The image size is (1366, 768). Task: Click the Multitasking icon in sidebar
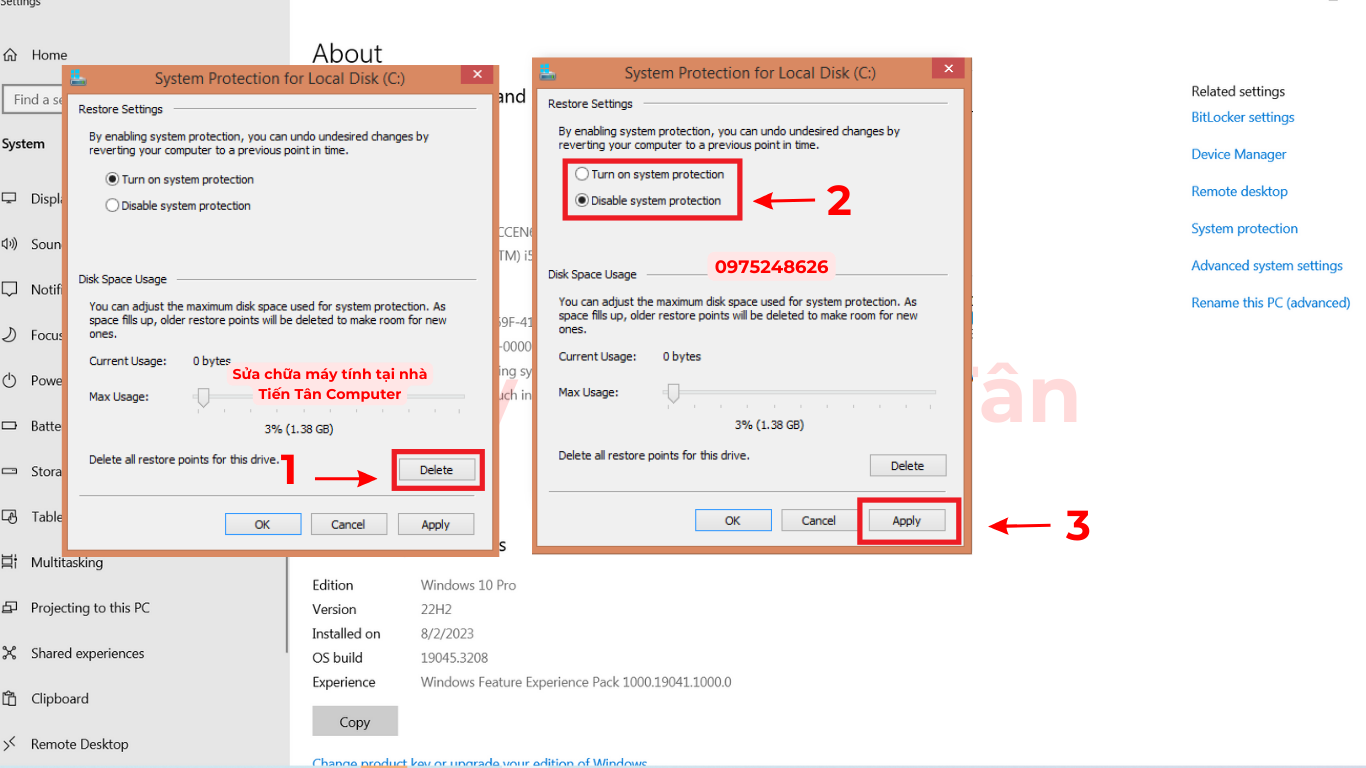click(x=10, y=562)
